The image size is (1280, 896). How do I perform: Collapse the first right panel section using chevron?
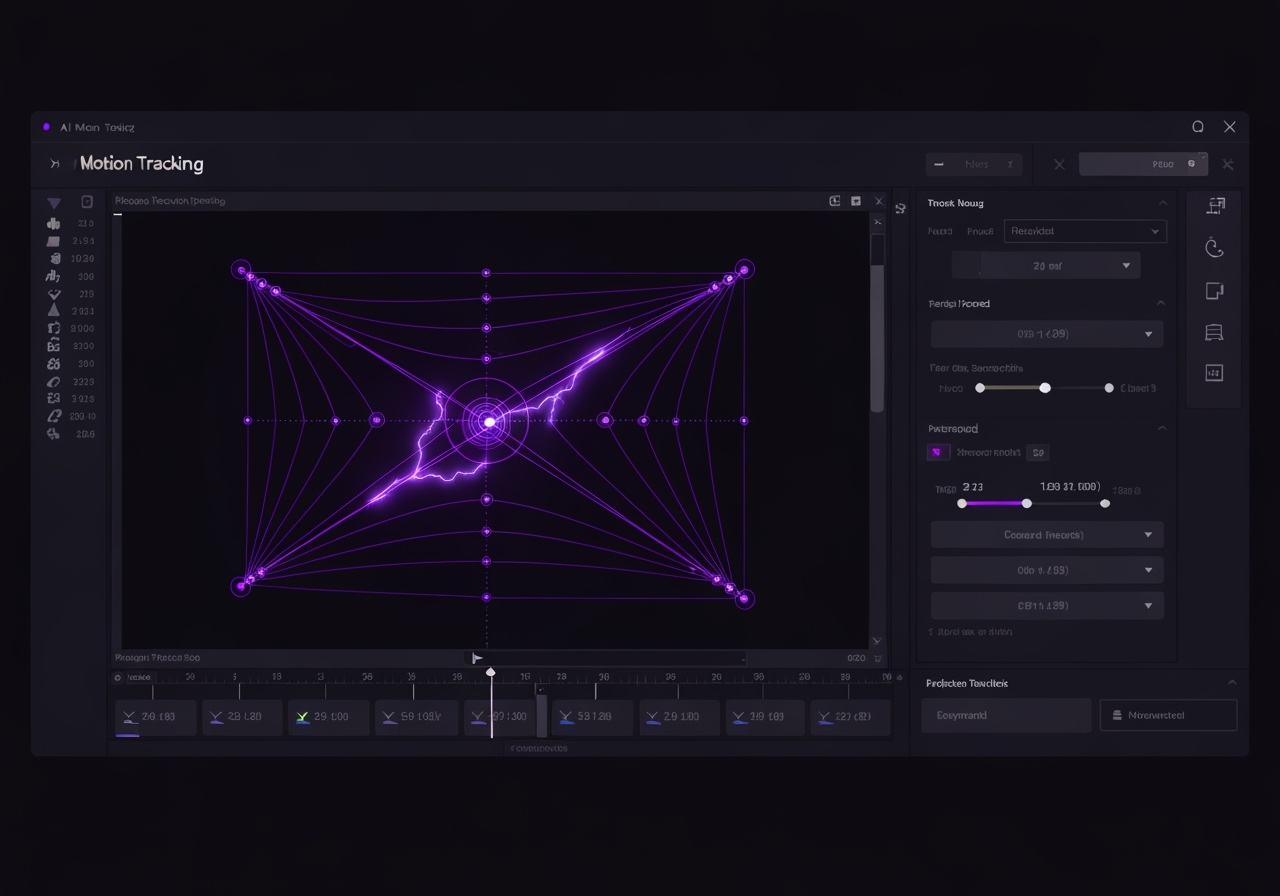[1162, 203]
